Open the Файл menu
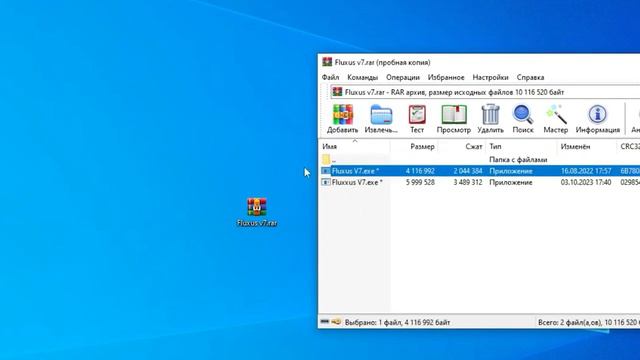 tap(330, 77)
